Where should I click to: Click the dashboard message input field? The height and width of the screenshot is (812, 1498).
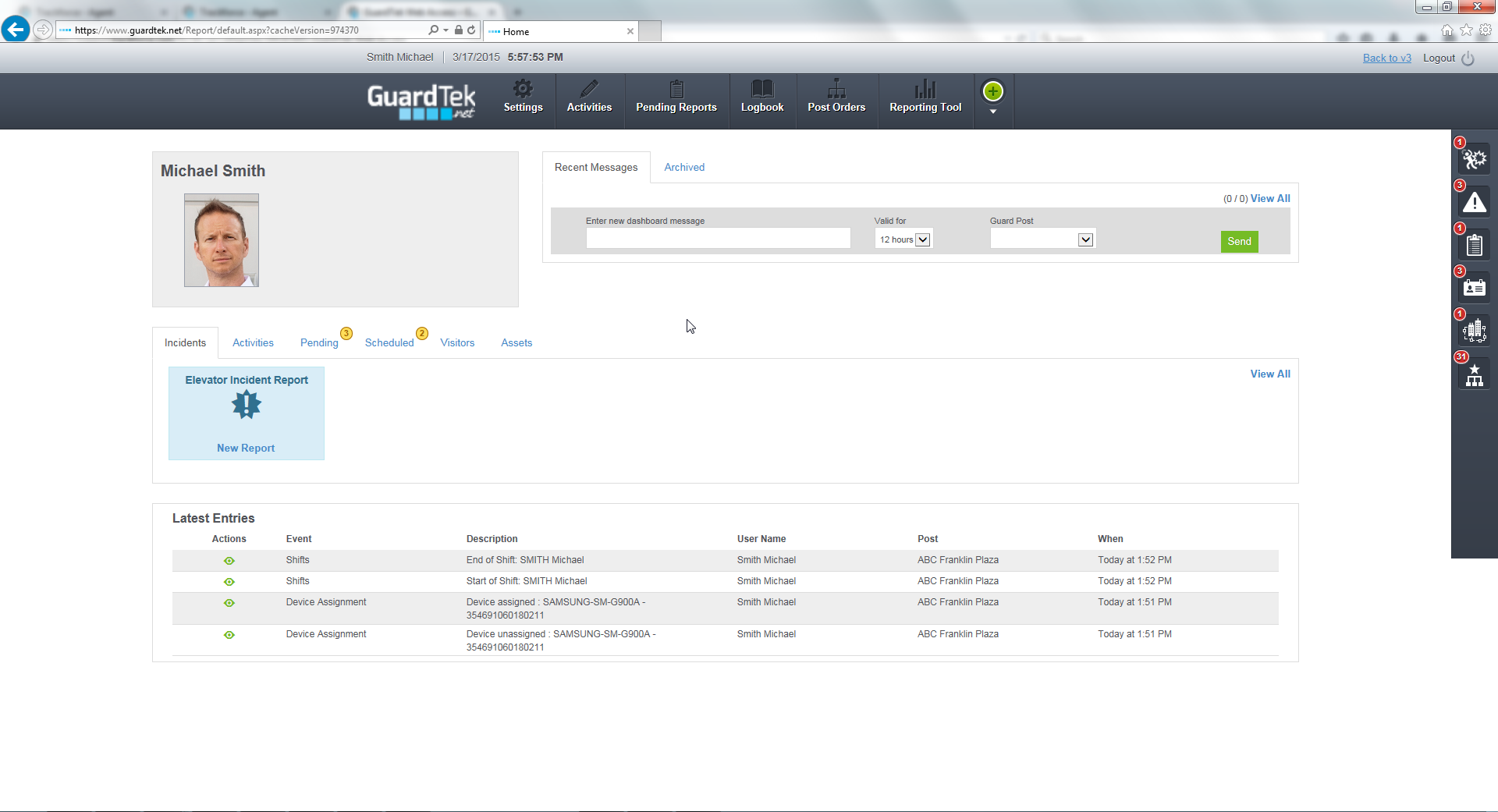[x=718, y=238]
